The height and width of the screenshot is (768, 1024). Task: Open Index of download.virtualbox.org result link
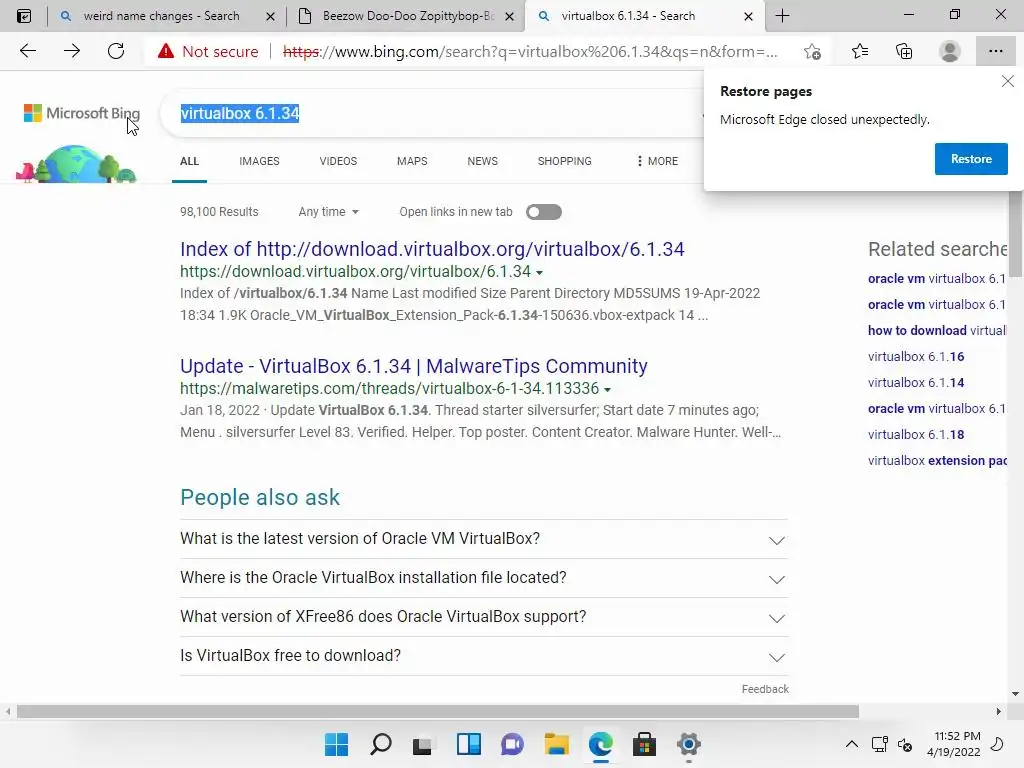coord(432,249)
